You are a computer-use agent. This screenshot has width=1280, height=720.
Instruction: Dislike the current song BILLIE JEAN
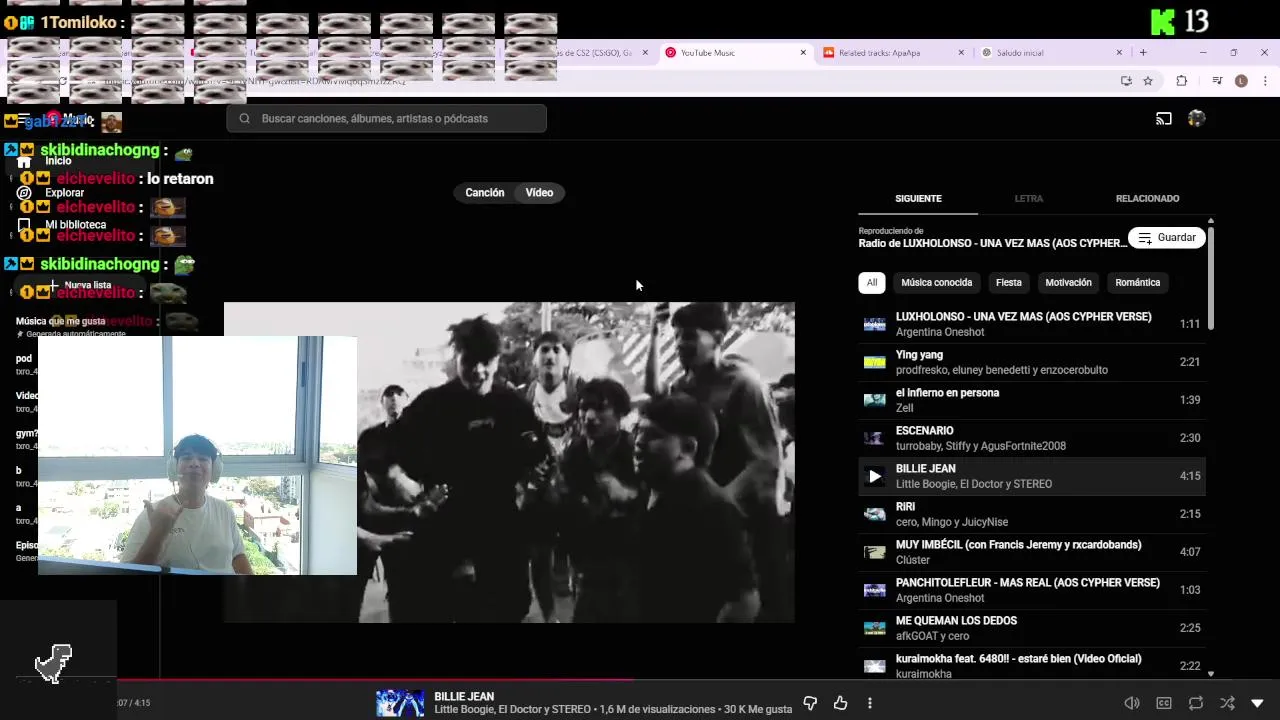(x=811, y=704)
